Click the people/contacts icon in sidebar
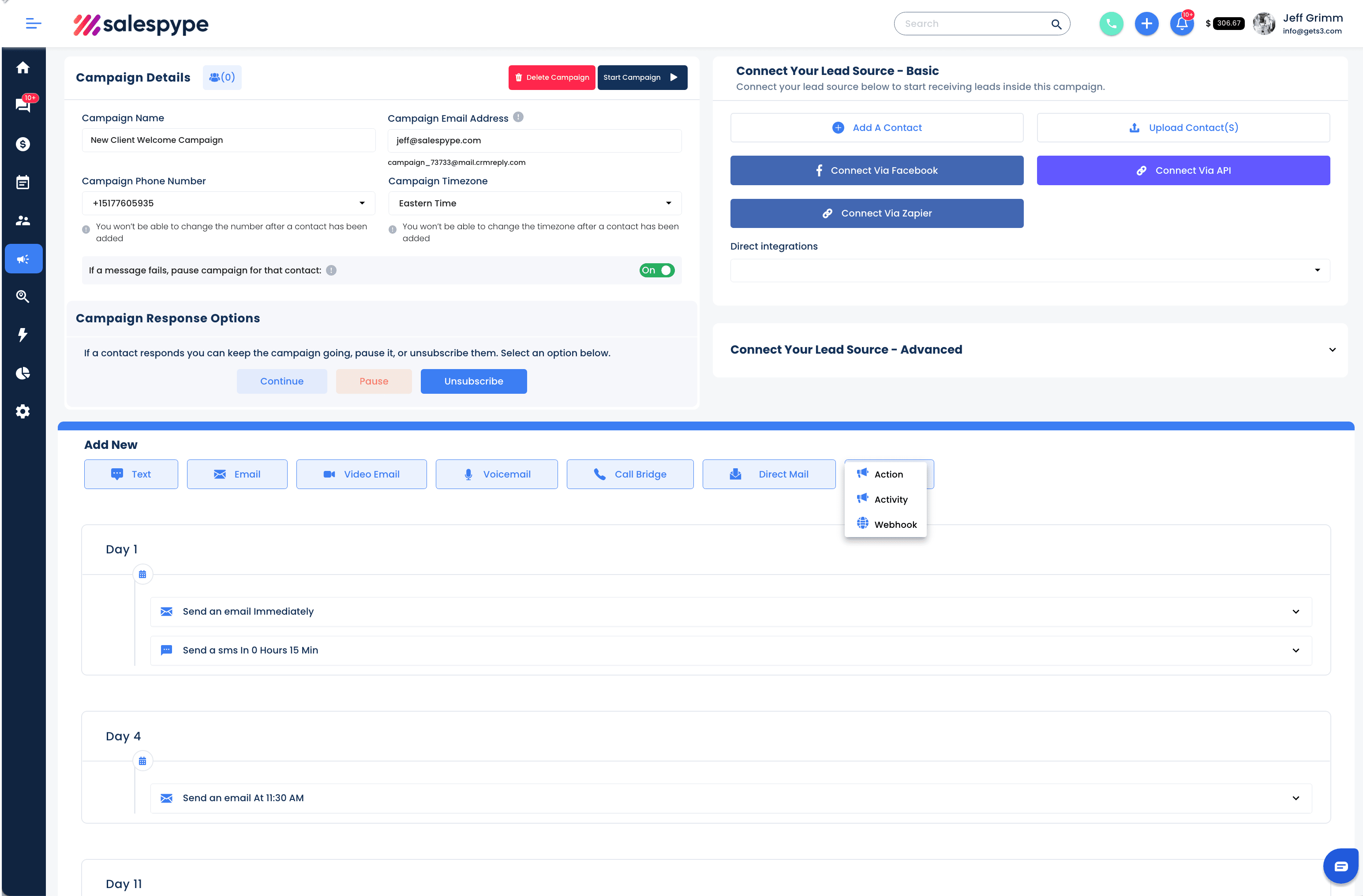1363x896 pixels. 23,220
